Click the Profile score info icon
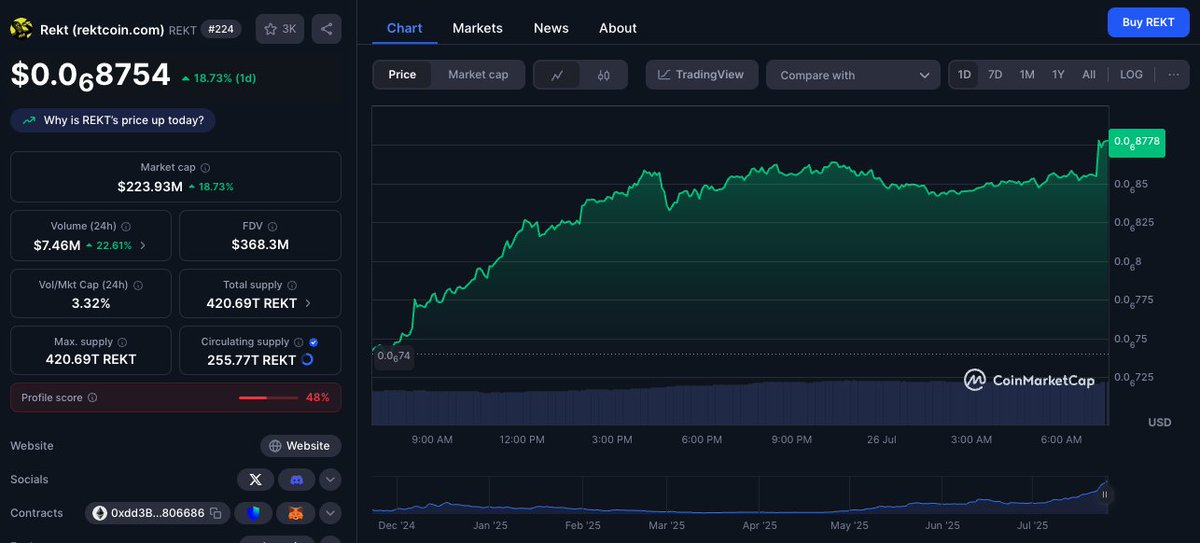The image size is (1200, 543). click(93, 398)
